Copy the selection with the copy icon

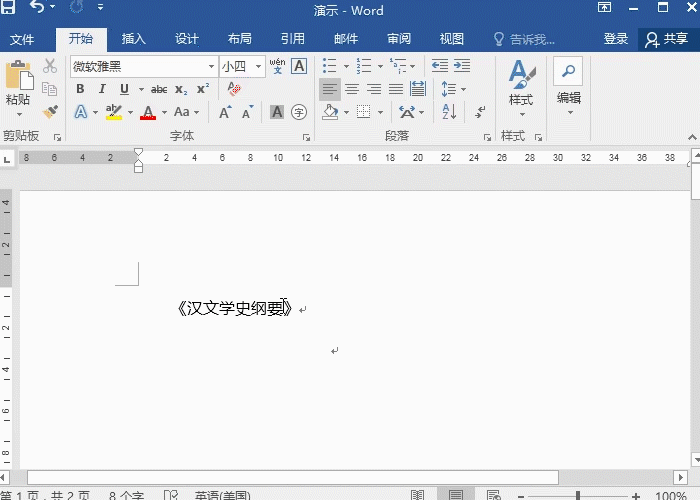50,89
